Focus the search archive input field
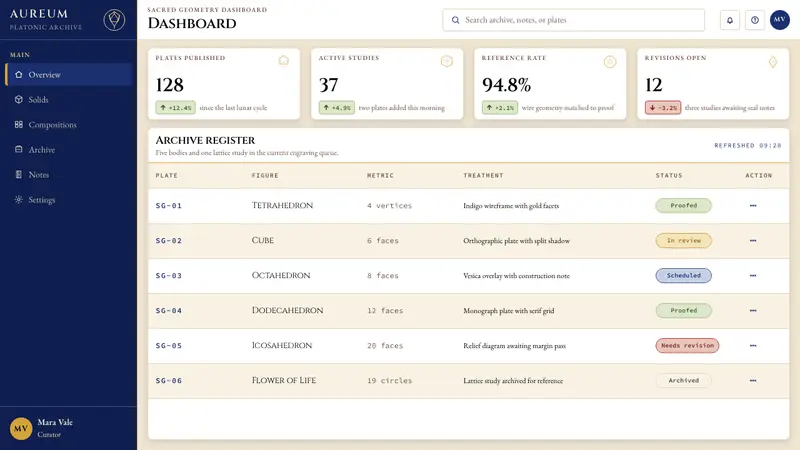 pos(573,20)
